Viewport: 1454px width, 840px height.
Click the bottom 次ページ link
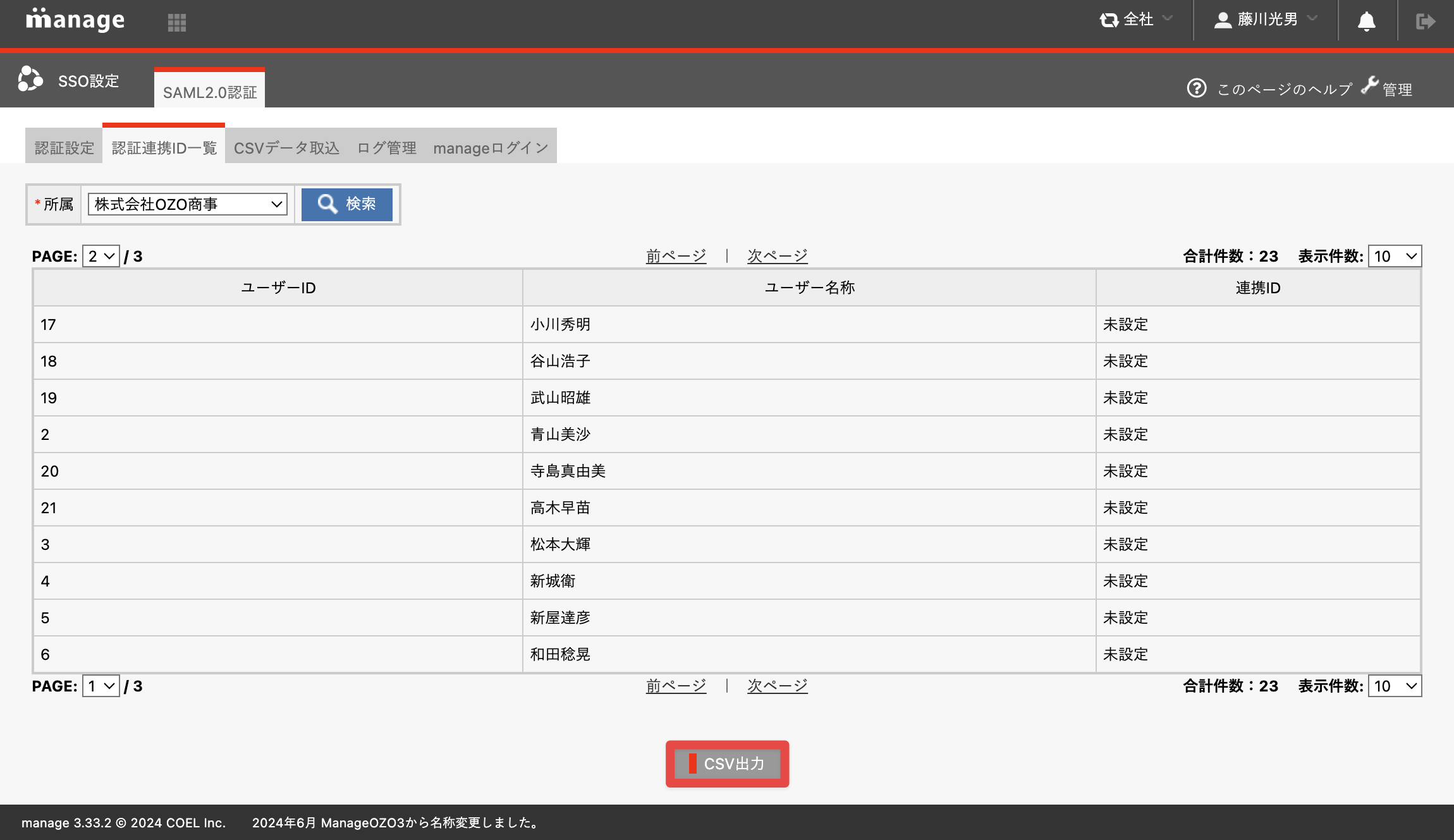click(x=778, y=686)
